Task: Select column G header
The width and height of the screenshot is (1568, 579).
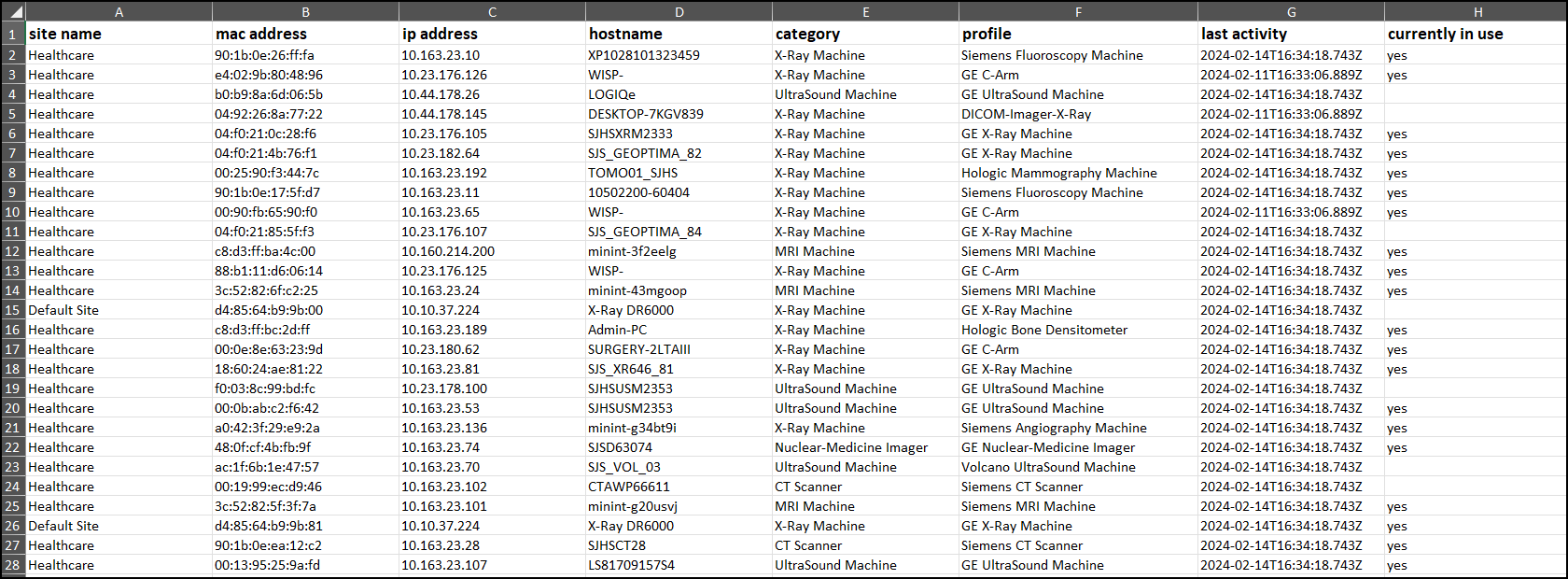Action: pos(1292,12)
